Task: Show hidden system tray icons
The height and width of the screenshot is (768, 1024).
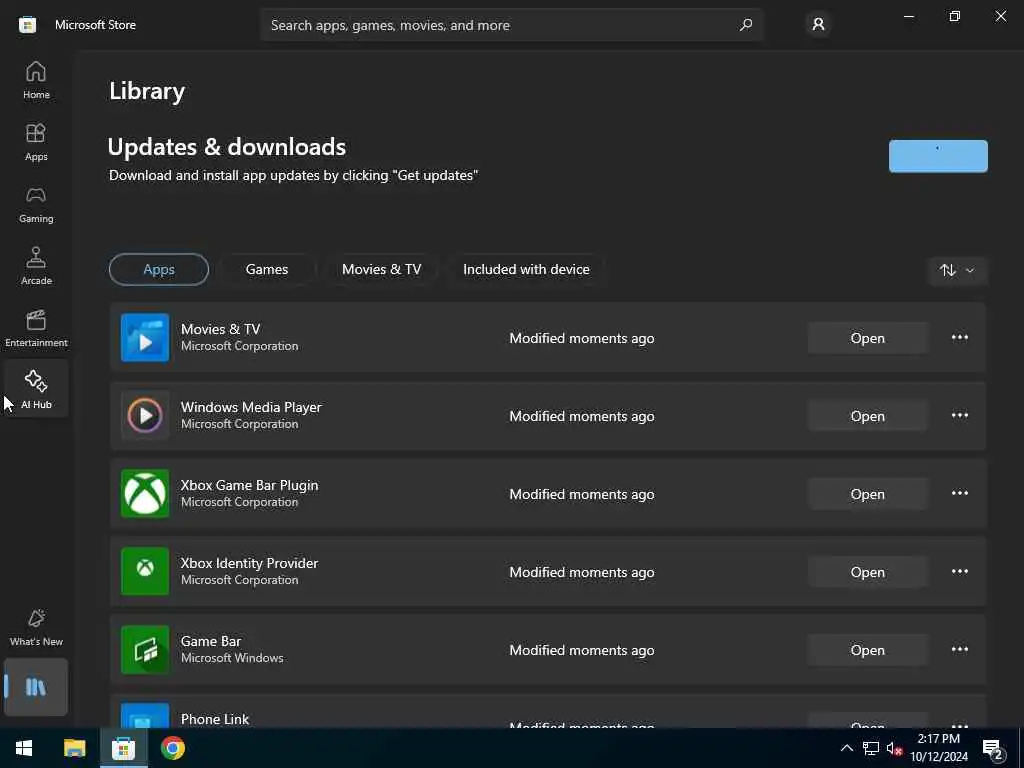Action: coord(846,748)
